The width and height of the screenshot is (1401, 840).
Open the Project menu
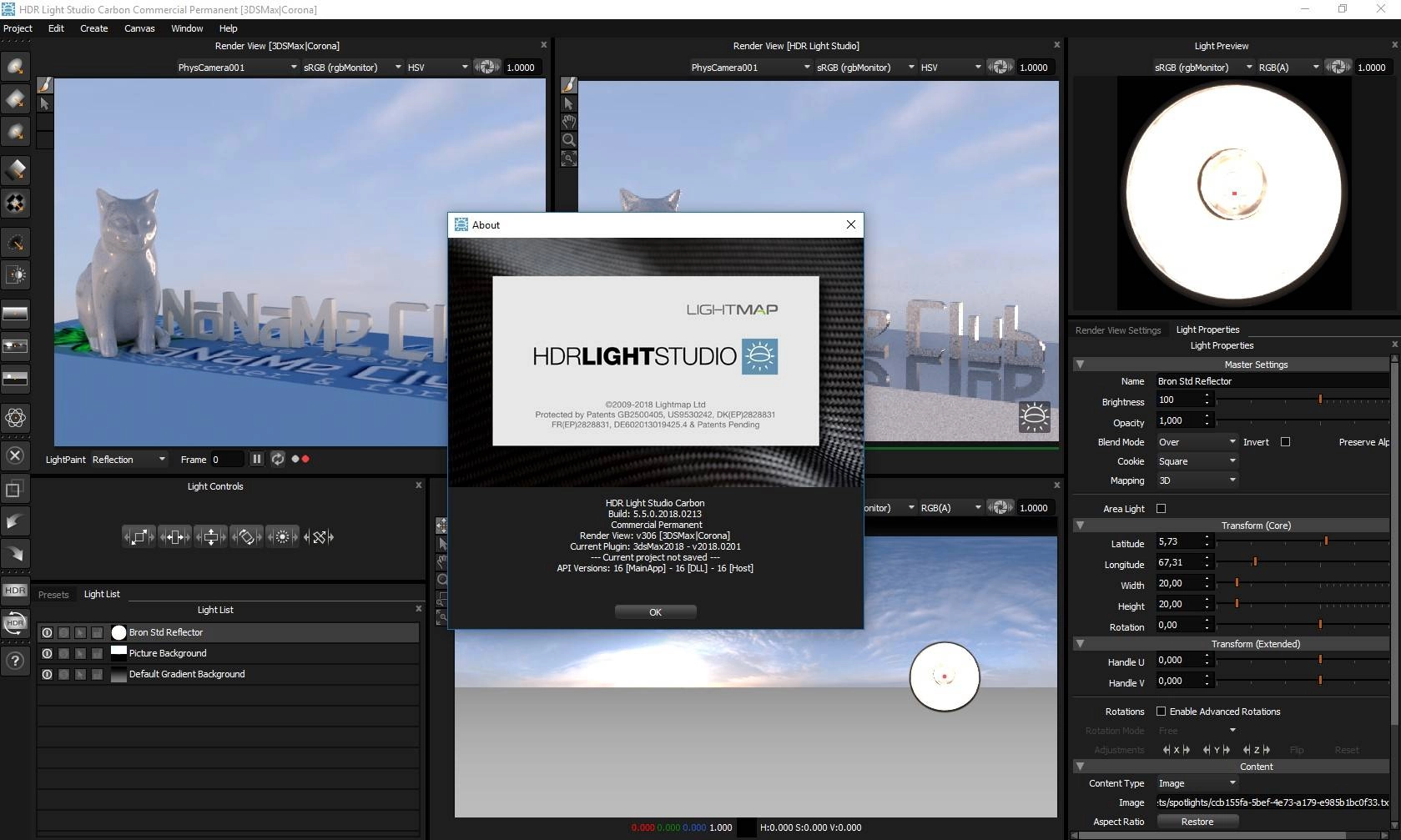pyautogui.click(x=18, y=28)
